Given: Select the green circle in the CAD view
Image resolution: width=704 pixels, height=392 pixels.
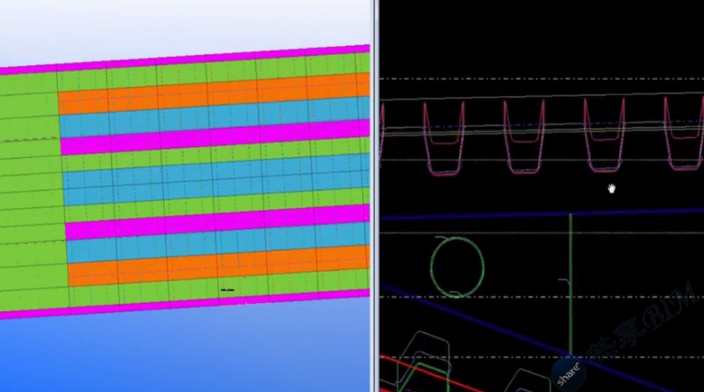Looking at the screenshot, I should point(457,267).
